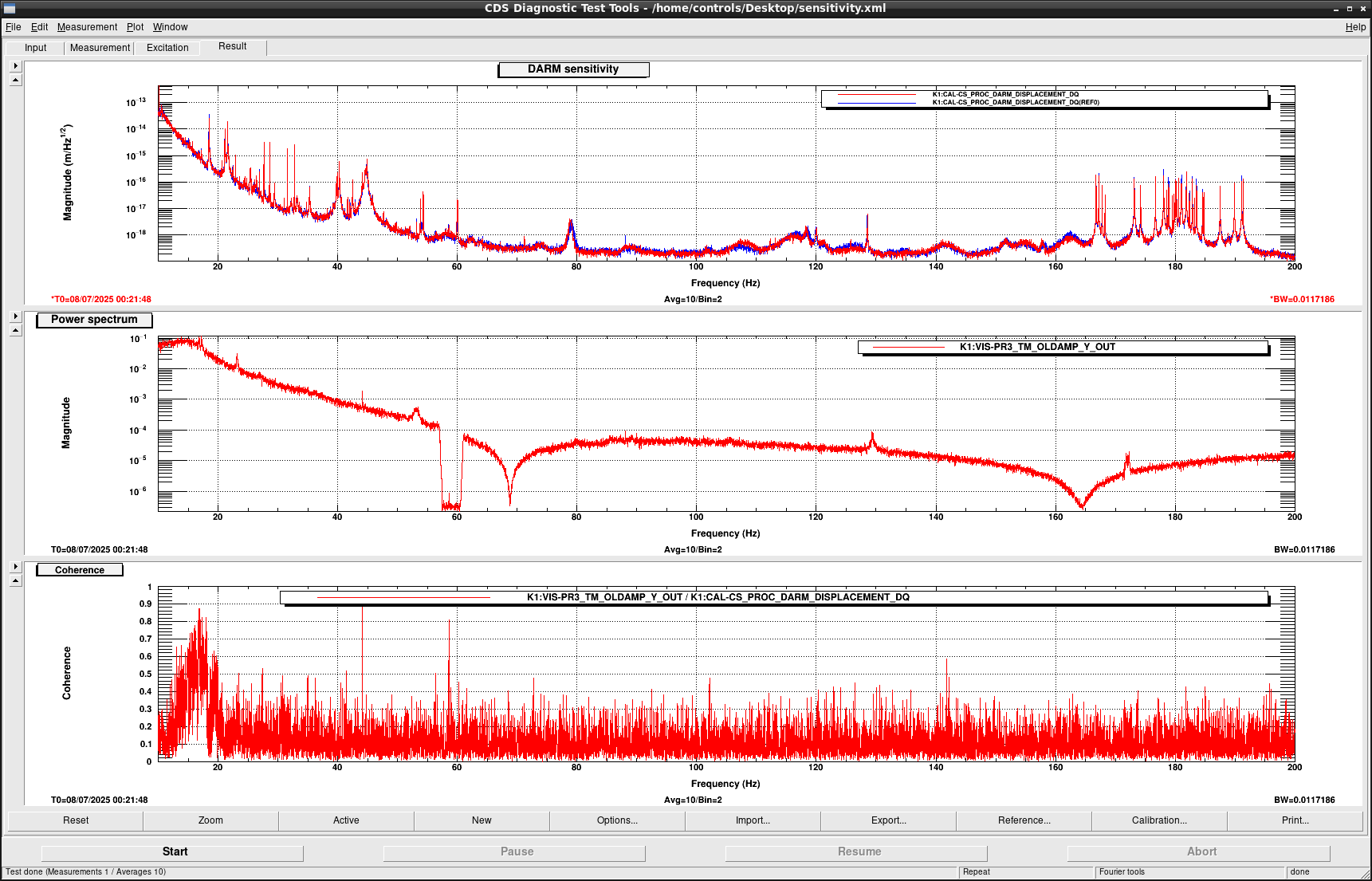Start the measurement
The width and height of the screenshot is (1372, 881).
coord(172,852)
